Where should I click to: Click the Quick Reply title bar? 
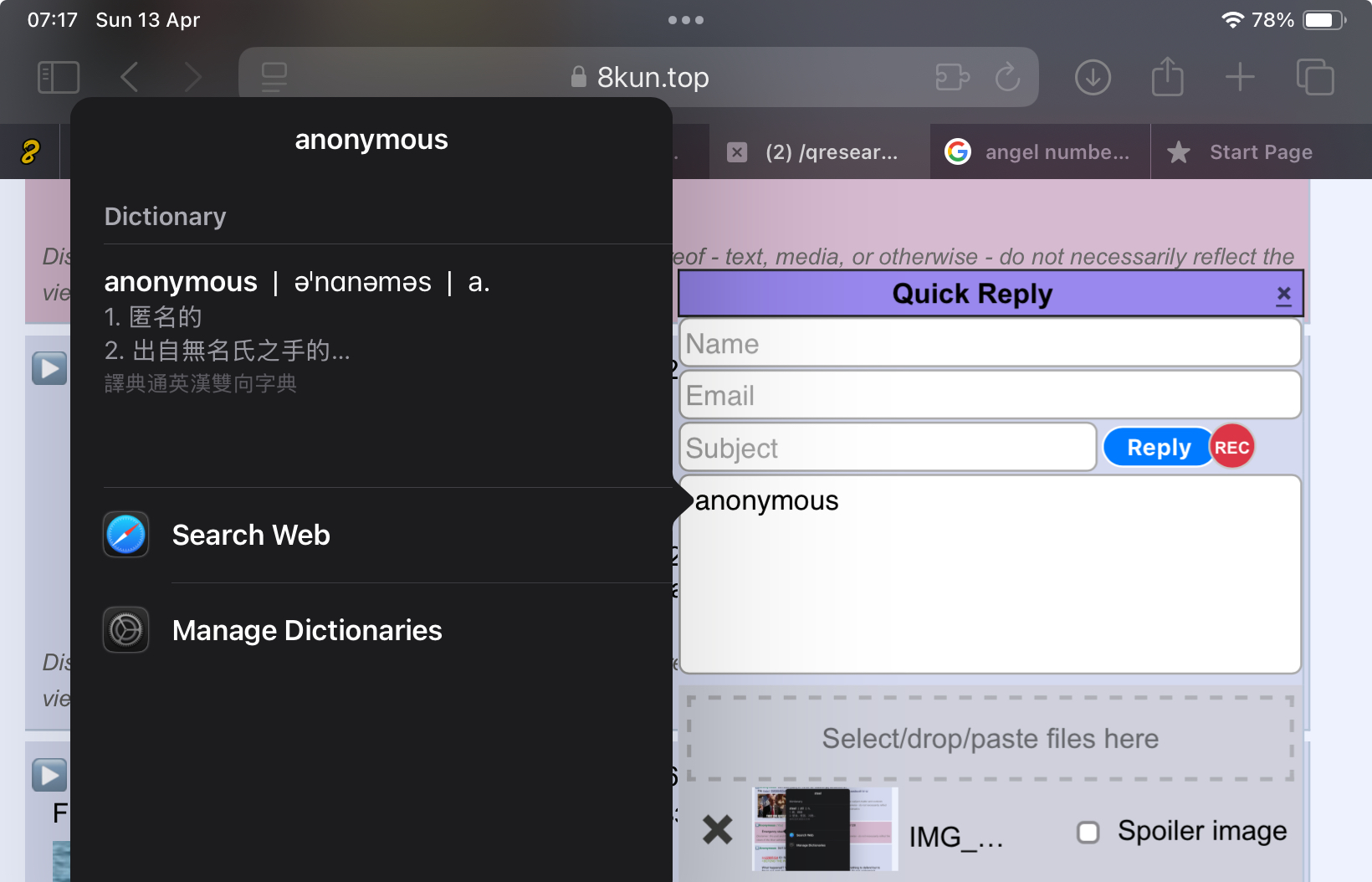(x=972, y=294)
